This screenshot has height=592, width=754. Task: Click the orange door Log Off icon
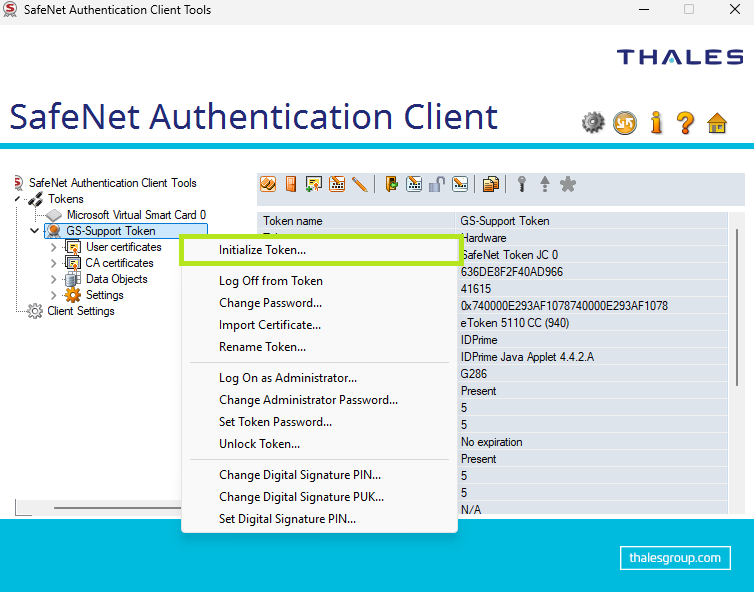(291, 184)
